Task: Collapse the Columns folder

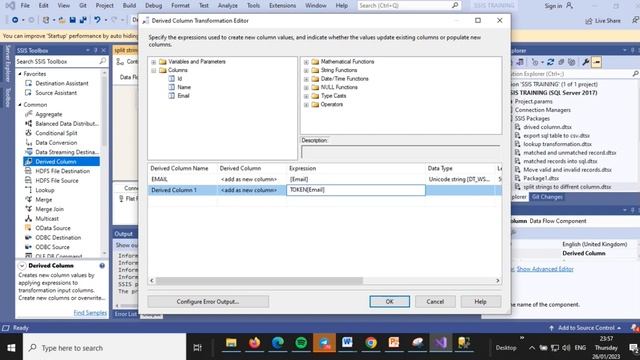Action: coord(153,71)
